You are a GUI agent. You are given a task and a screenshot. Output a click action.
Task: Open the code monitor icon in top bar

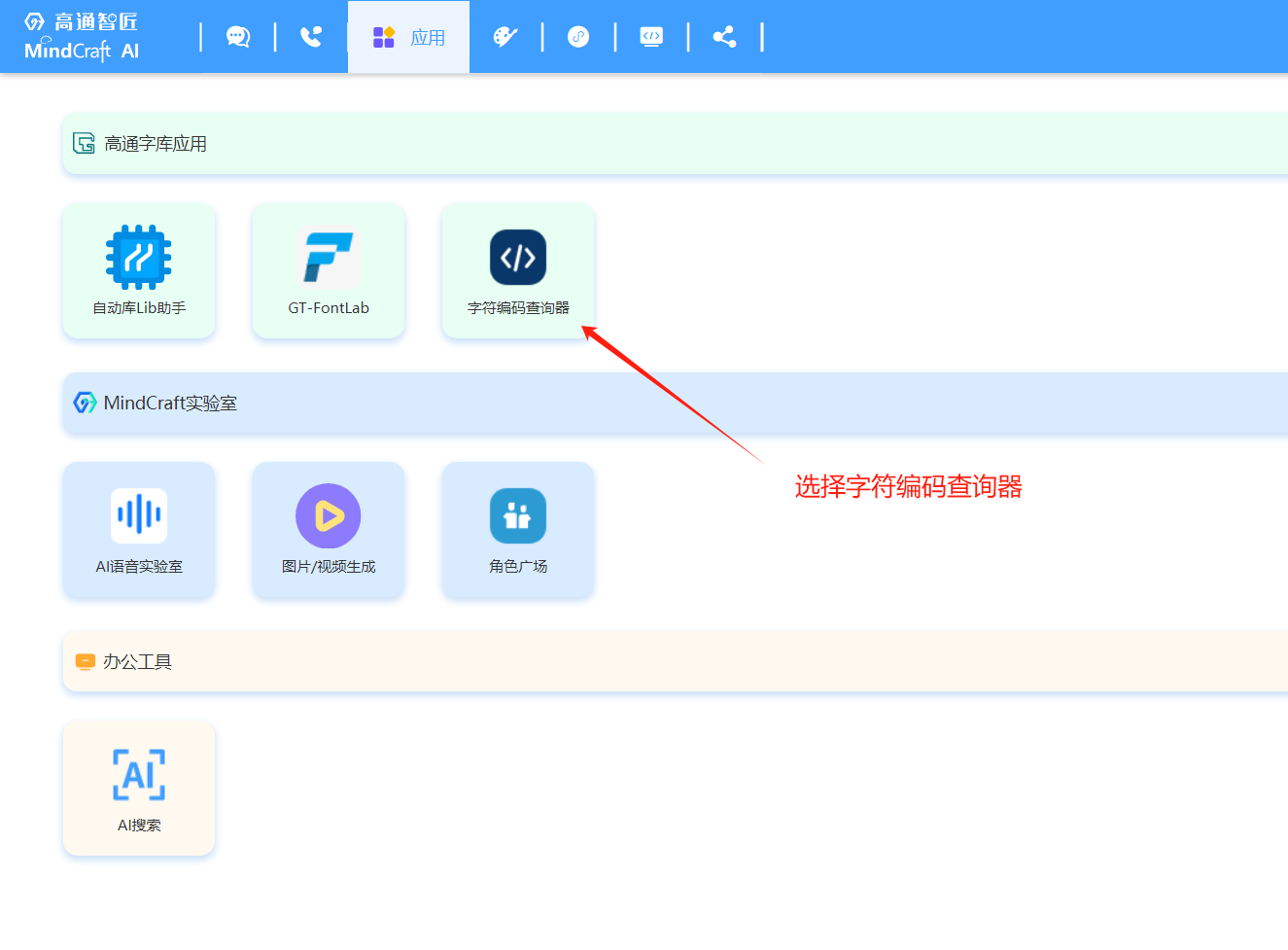pos(651,37)
